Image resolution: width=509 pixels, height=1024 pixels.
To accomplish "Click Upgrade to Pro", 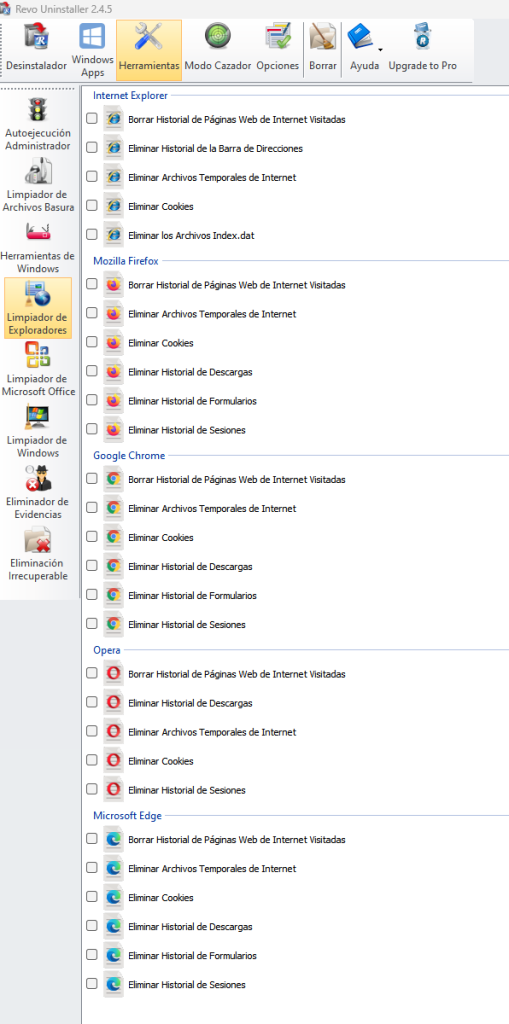I will (x=423, y=50).
